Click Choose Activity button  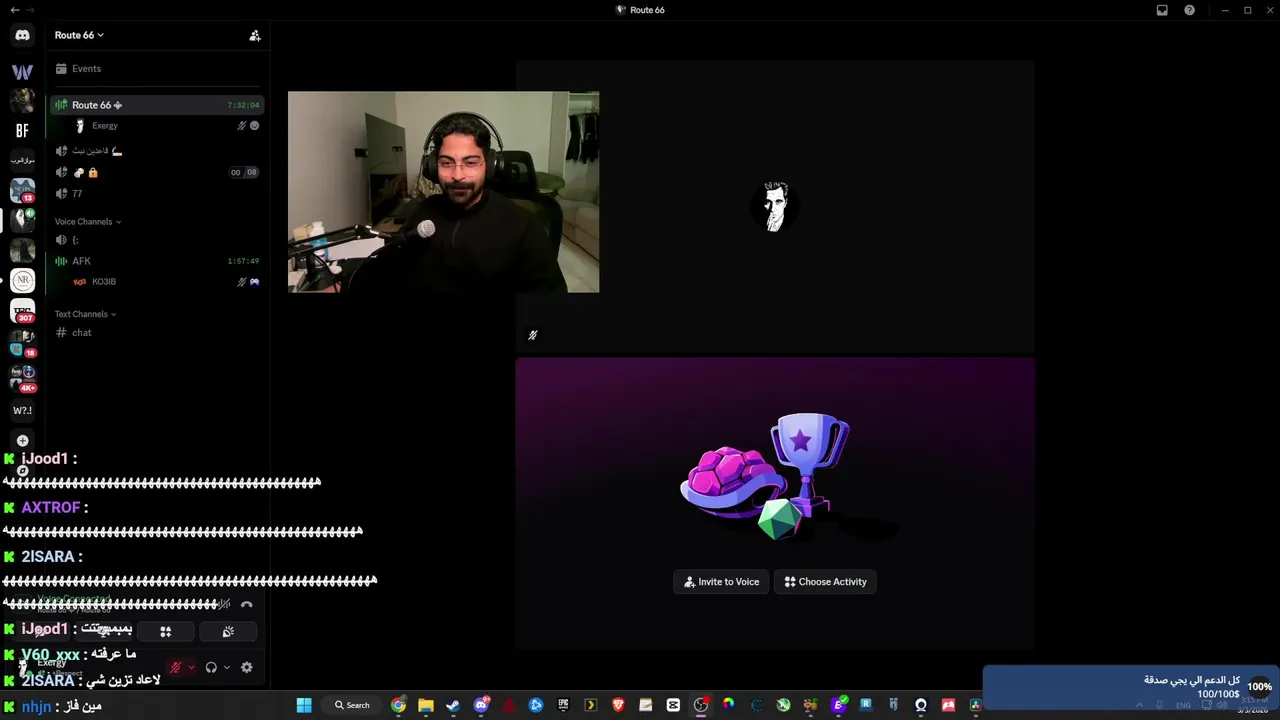825,582
